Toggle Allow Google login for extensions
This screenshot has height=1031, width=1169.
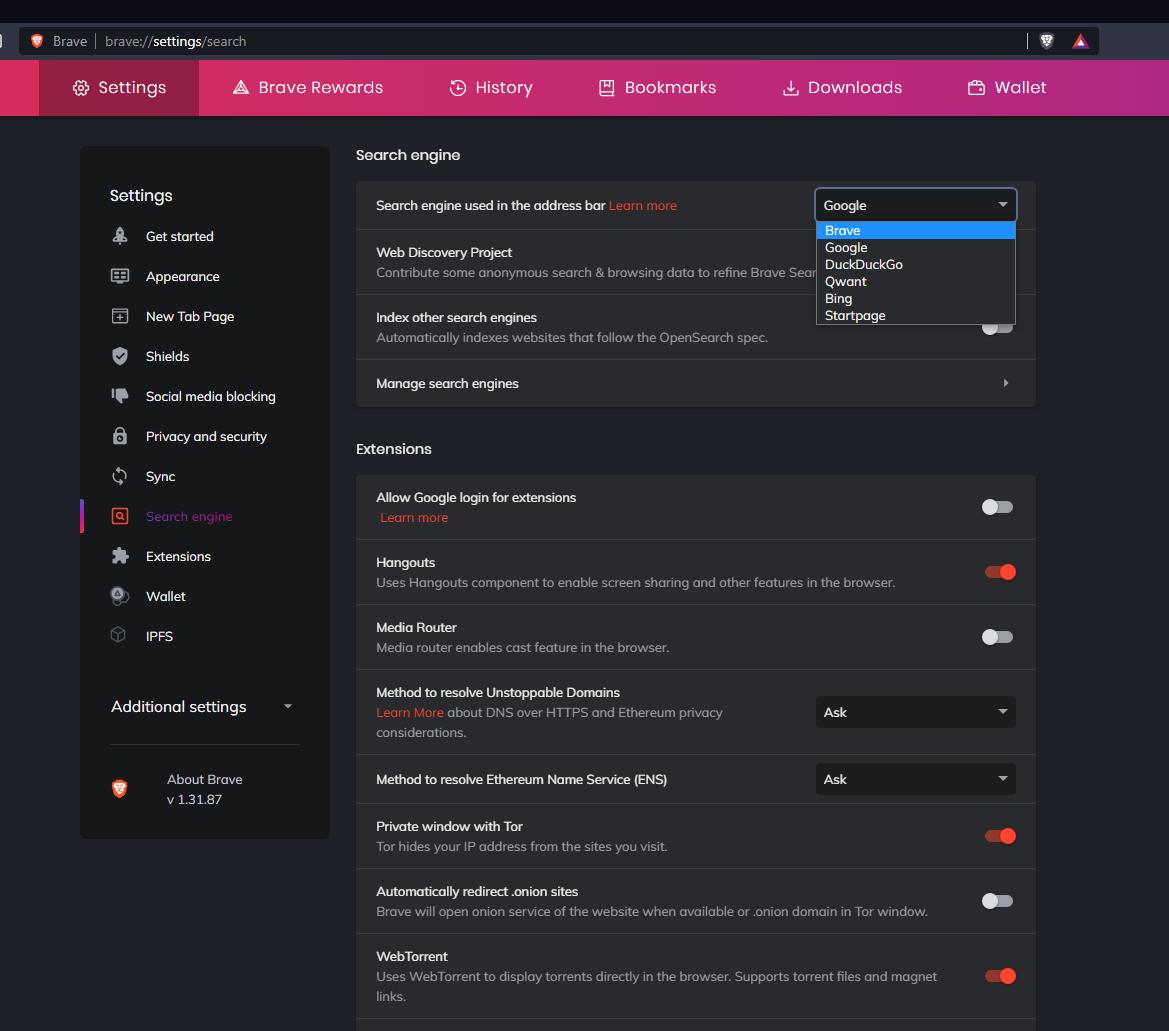[997, 508]
